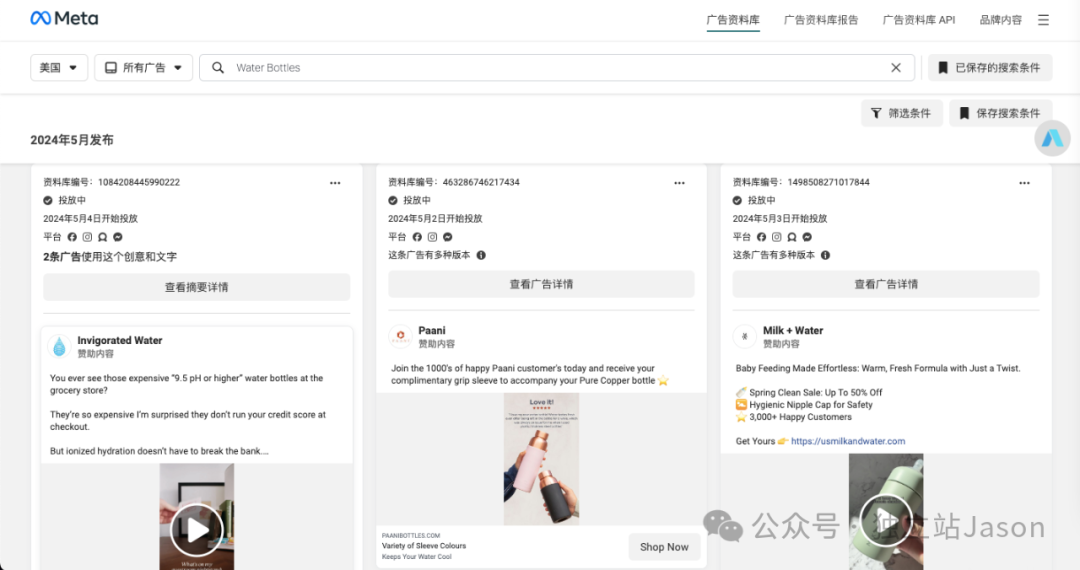Click Facebook platform icon in Milk + Water card

point(761,237)
